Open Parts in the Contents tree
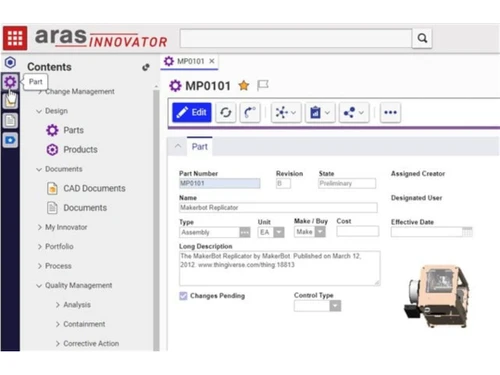The height and width of the screenshot is (375, 500). click(74, 130)
